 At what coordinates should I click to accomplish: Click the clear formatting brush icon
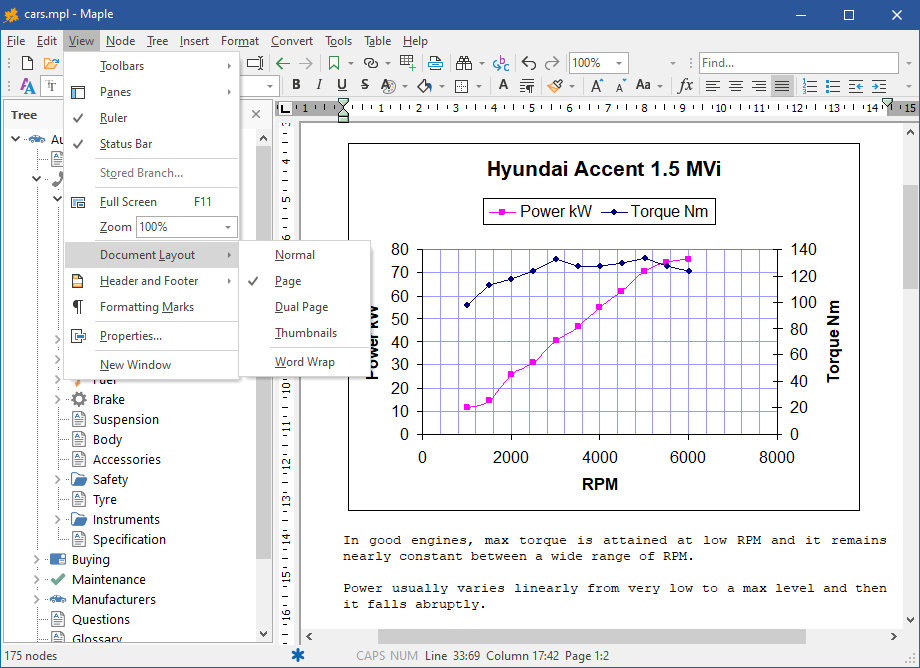click(x=555, y=86)
